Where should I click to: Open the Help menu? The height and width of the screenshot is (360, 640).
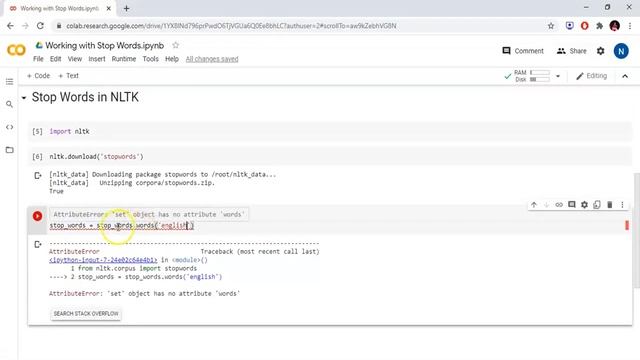pyautogui.click(x=172, y=59)
